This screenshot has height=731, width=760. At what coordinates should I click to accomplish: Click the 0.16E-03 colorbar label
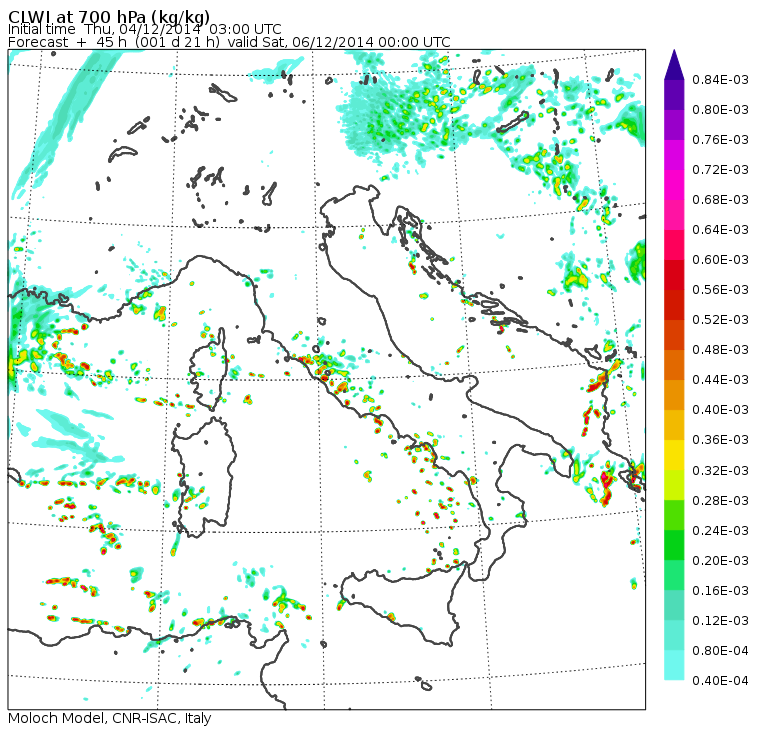[x=720, y=591]
